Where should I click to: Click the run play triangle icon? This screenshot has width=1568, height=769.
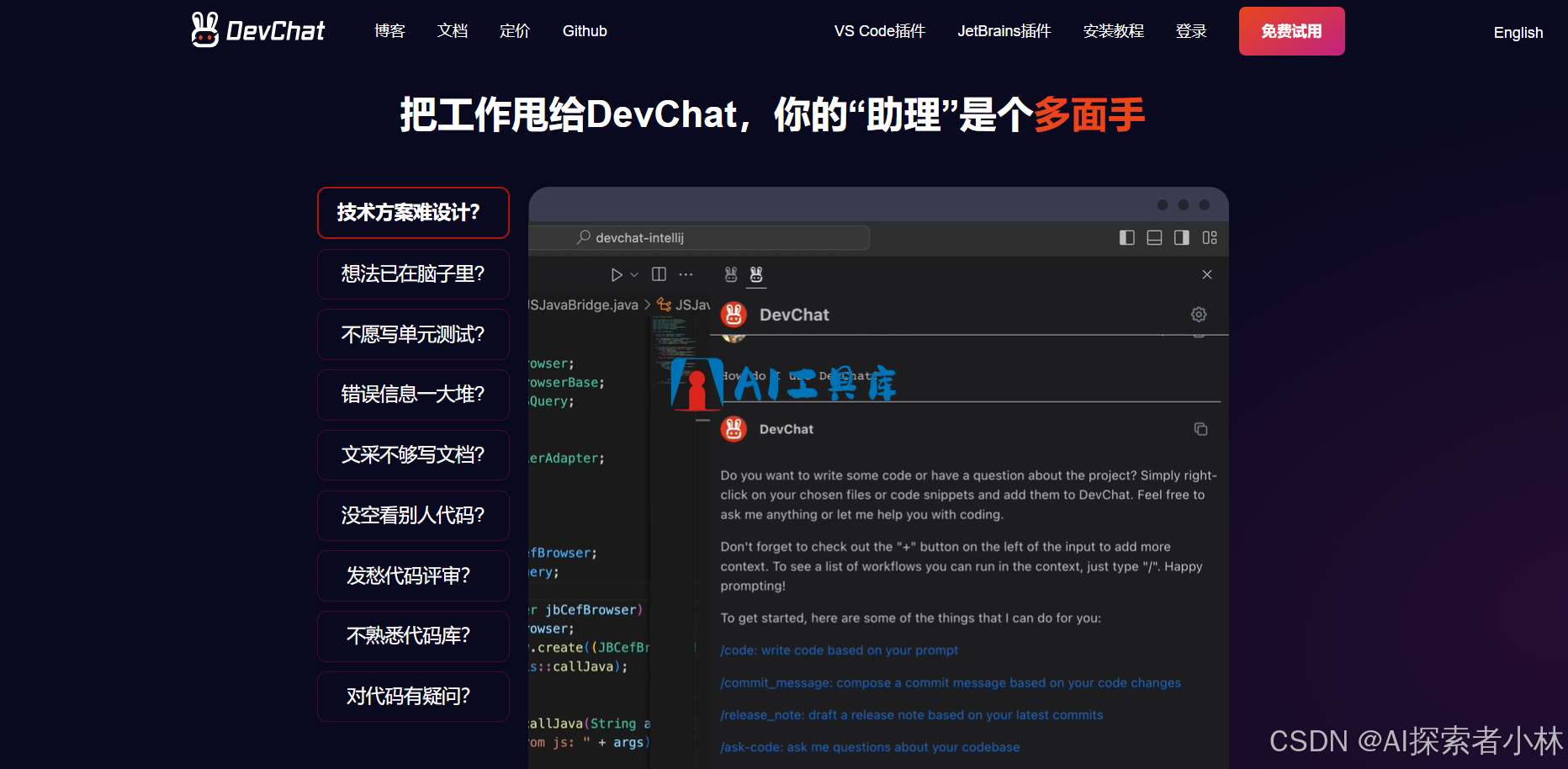617,275
